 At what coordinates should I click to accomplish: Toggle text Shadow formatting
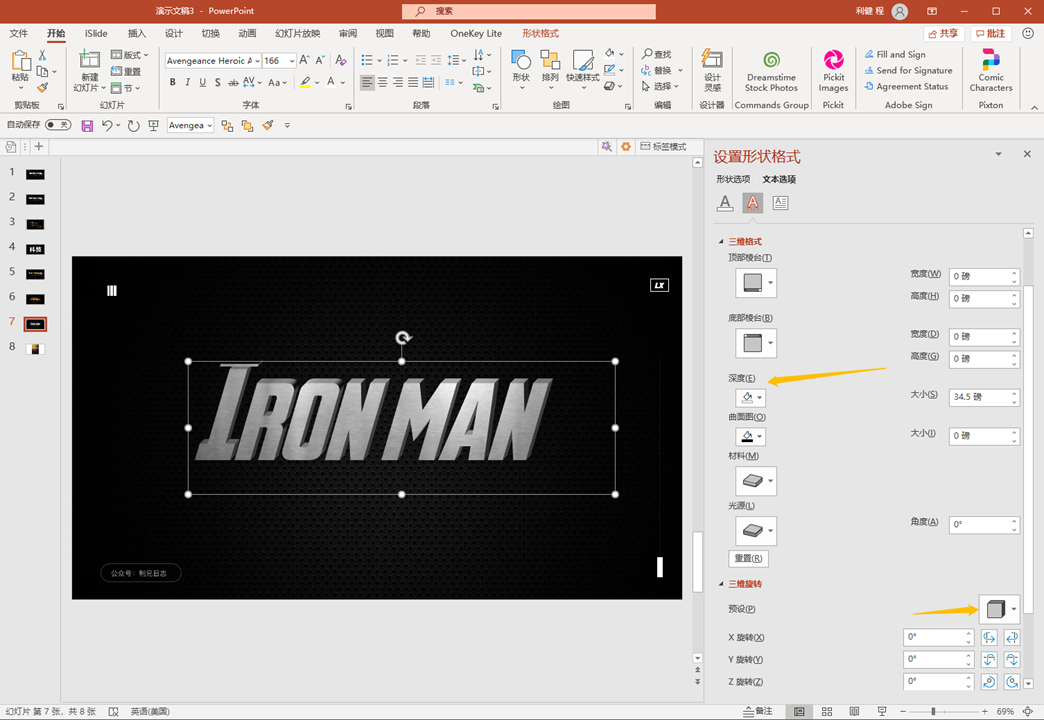point(218,83)
